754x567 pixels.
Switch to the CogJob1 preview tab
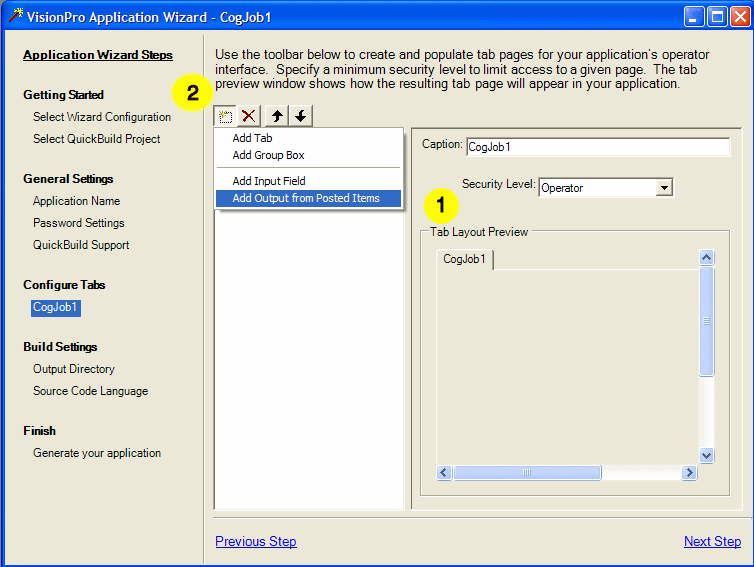465,259
